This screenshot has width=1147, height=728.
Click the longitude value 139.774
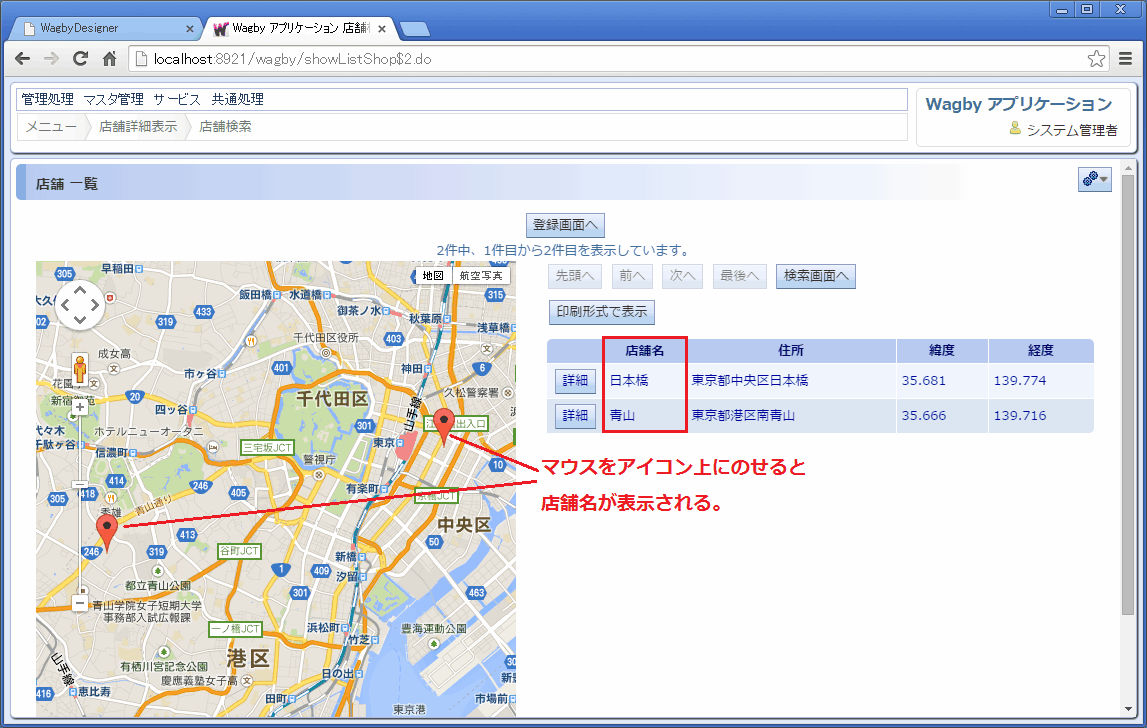click(1020, 380)
